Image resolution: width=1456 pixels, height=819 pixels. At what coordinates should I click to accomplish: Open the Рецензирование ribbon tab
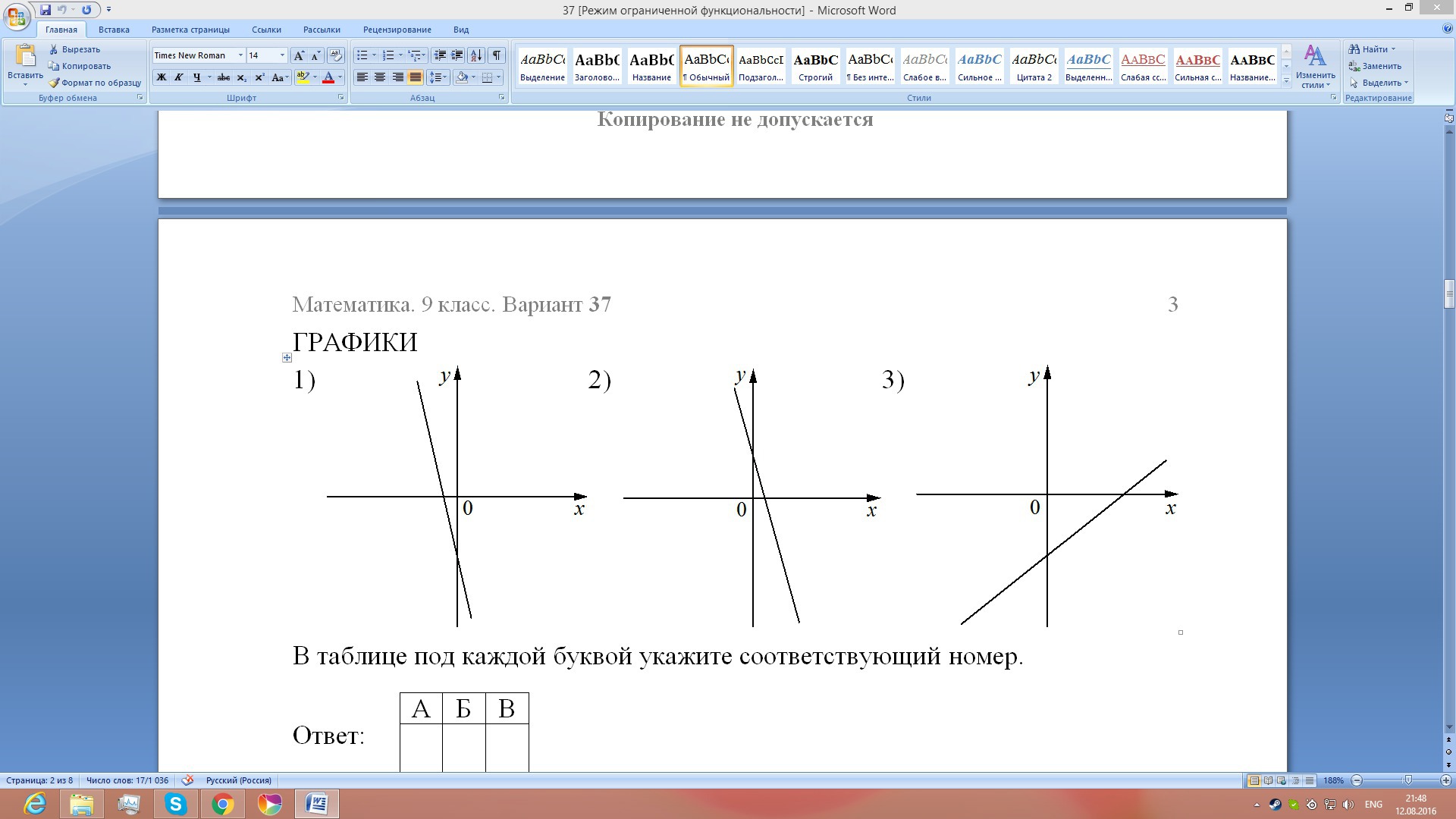397,30
